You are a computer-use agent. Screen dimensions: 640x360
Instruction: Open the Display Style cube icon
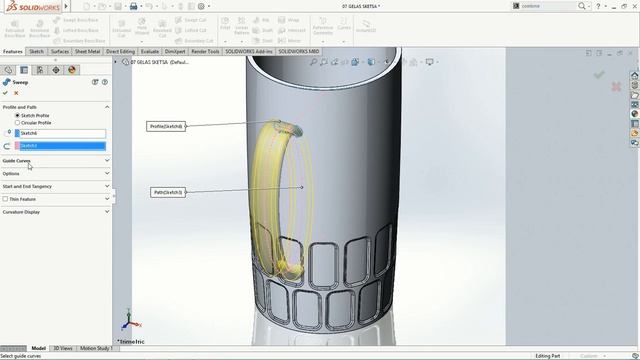point(371,62)
